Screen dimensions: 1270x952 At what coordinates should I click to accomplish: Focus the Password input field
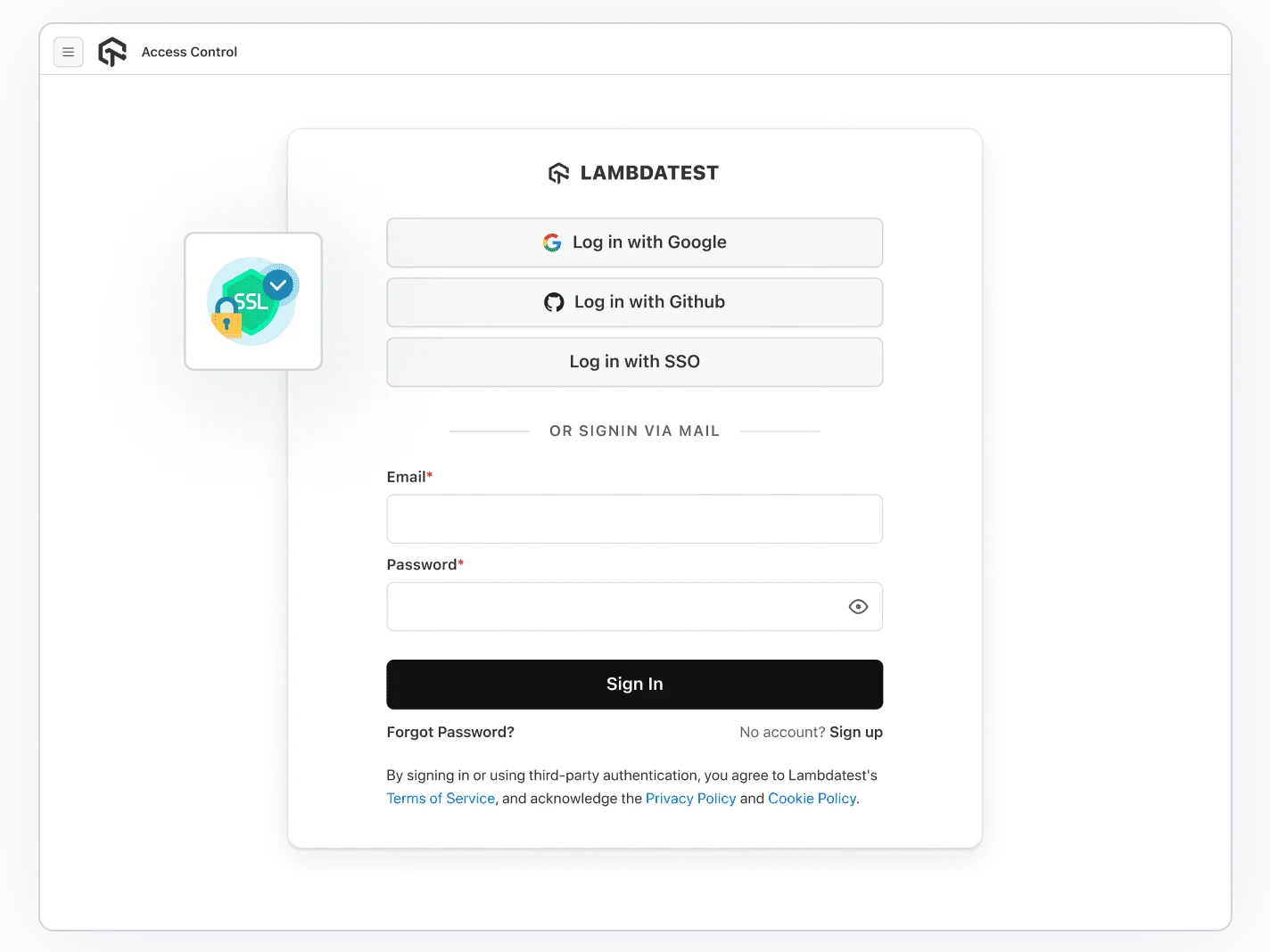615,607
